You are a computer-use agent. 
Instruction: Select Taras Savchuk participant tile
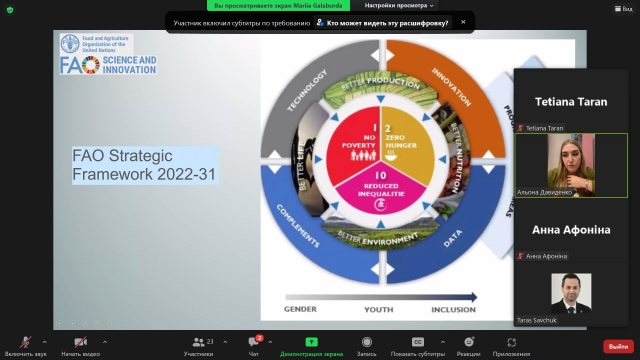(571, 293)
